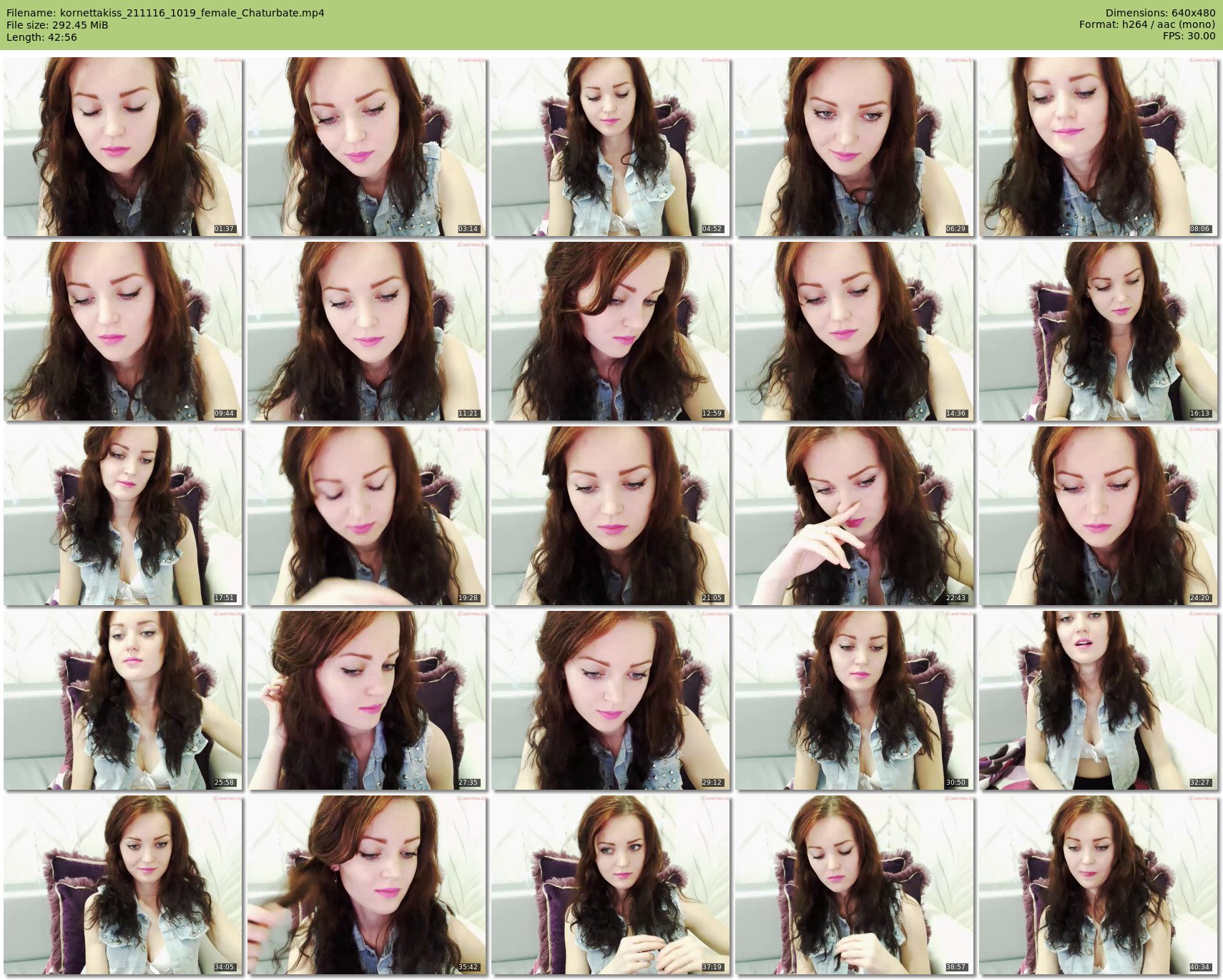Screen dimensions: 1223x980
Task: Select the frame stamped 34:05
Action: (x=123, y=885)
